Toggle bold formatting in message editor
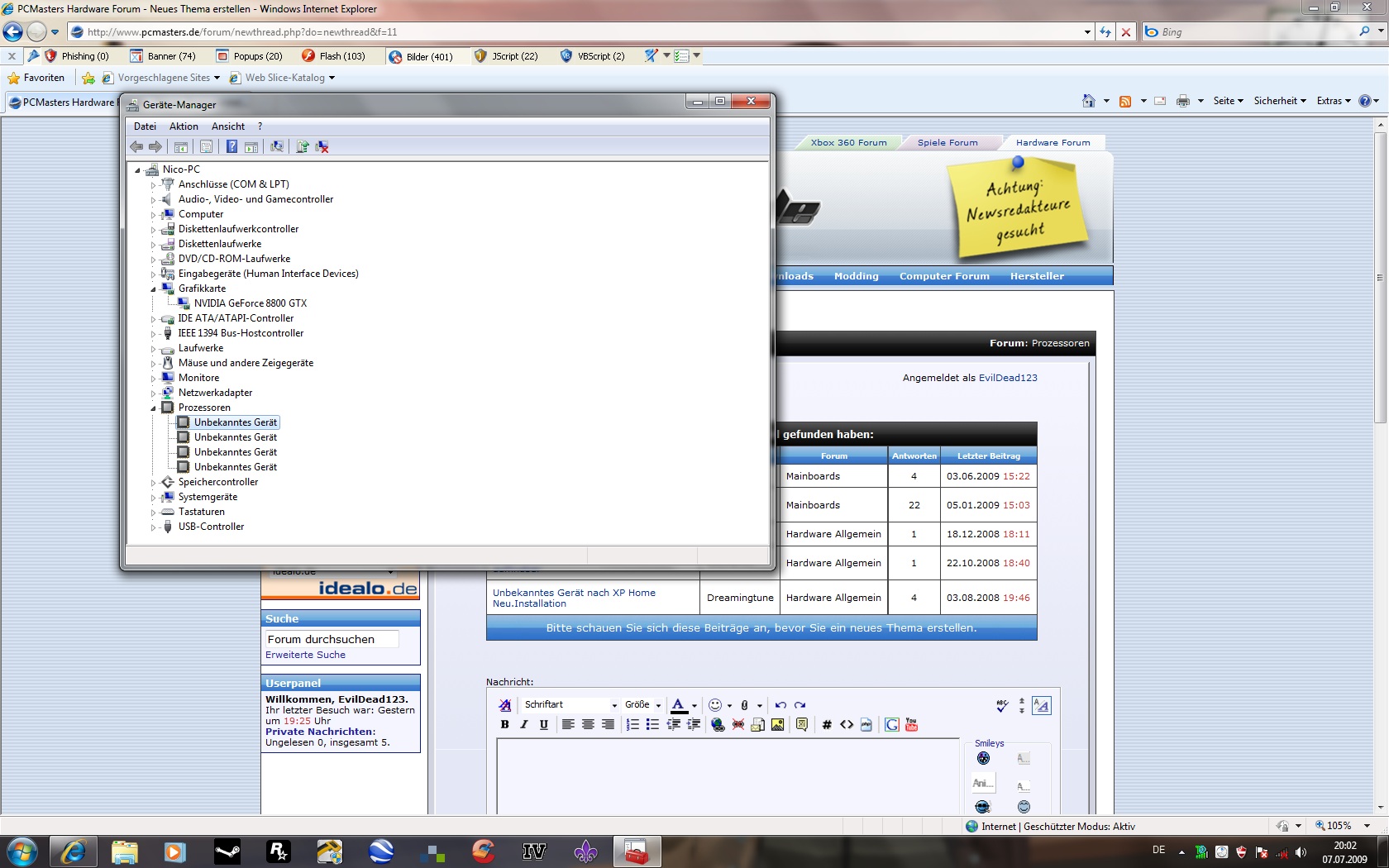Image resolution: width=1389 pixels, height=868 pixels. [x=504, y=724]
